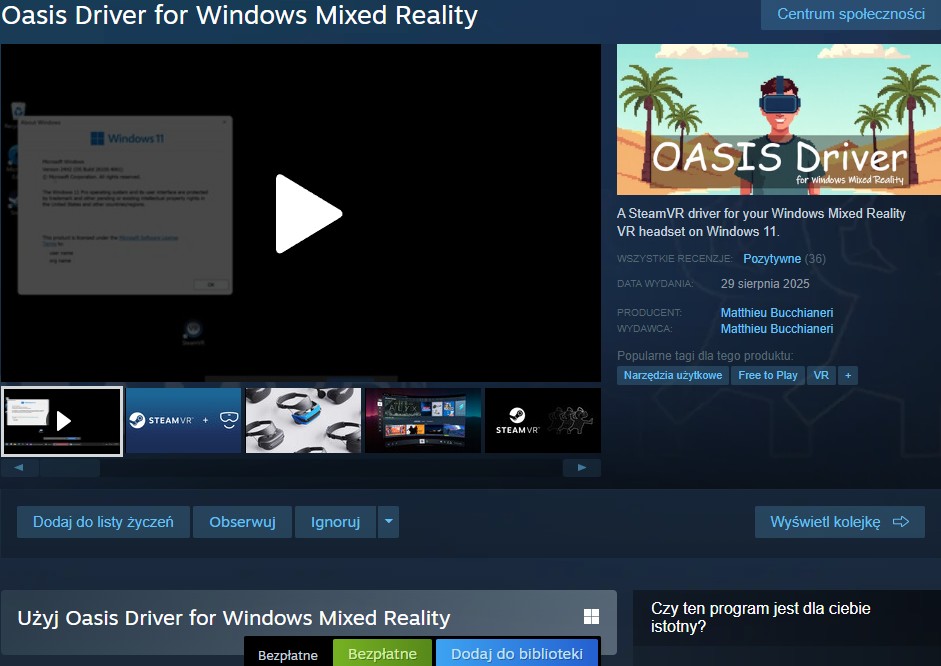
Task: Click green Bezpłatne button
Action: (382, 654)
